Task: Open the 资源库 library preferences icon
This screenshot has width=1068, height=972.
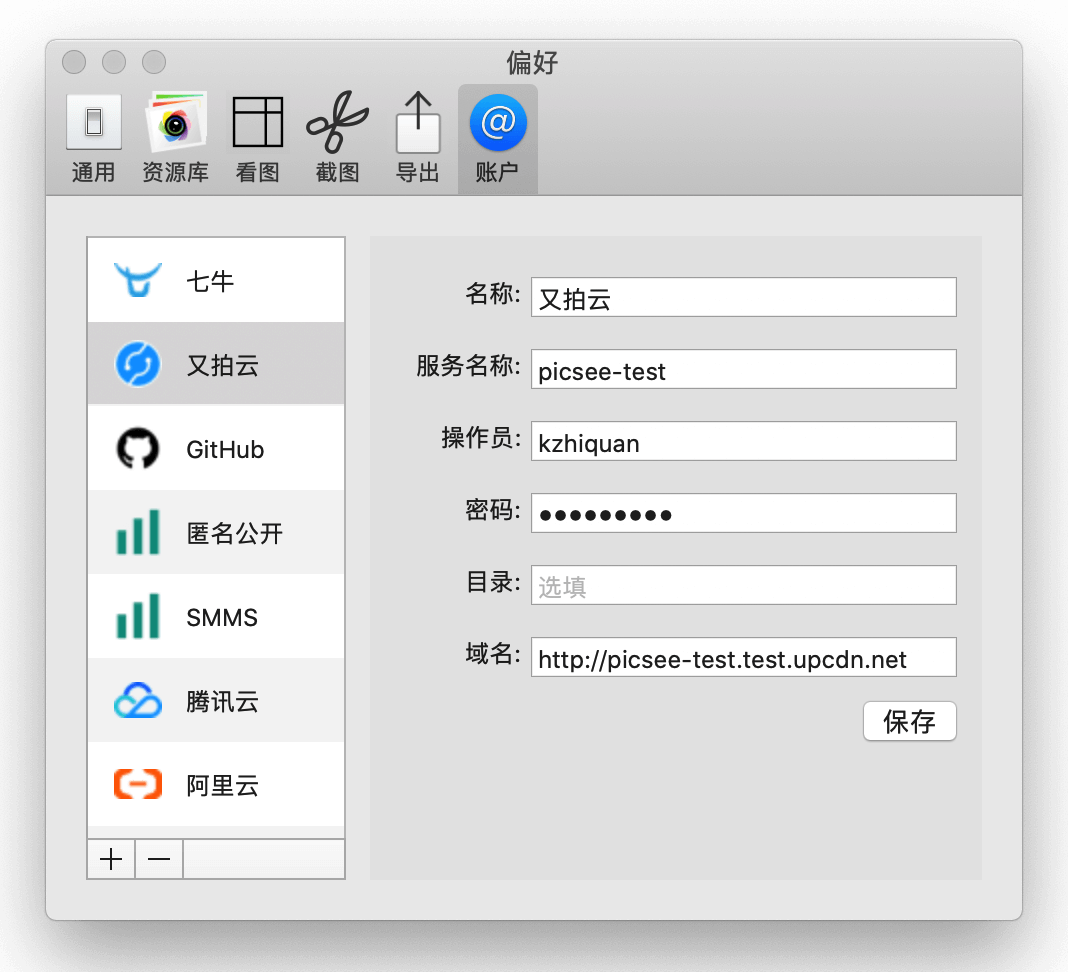Action: pos(176,122)
